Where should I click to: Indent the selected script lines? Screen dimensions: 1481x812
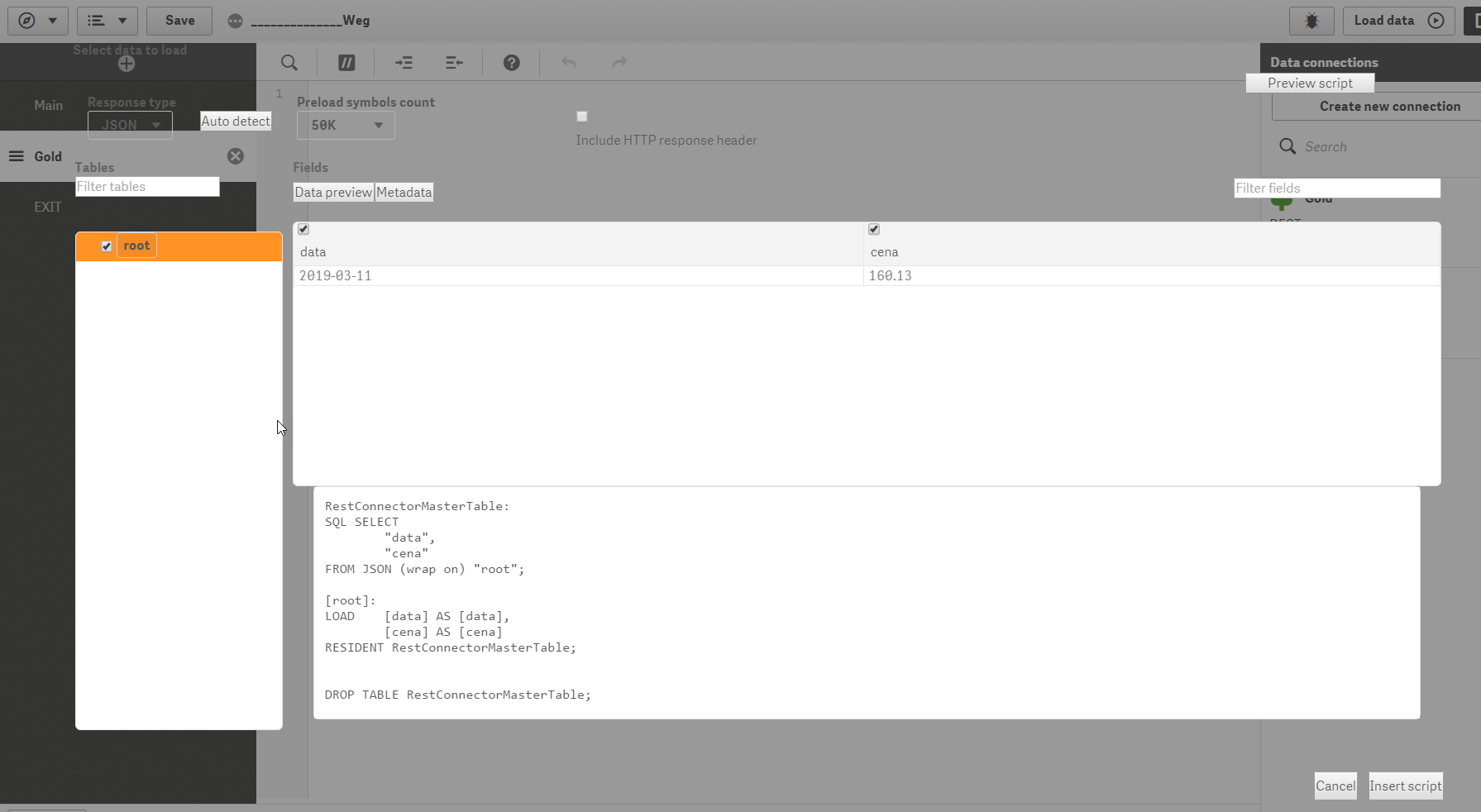(x=404, y=63)
